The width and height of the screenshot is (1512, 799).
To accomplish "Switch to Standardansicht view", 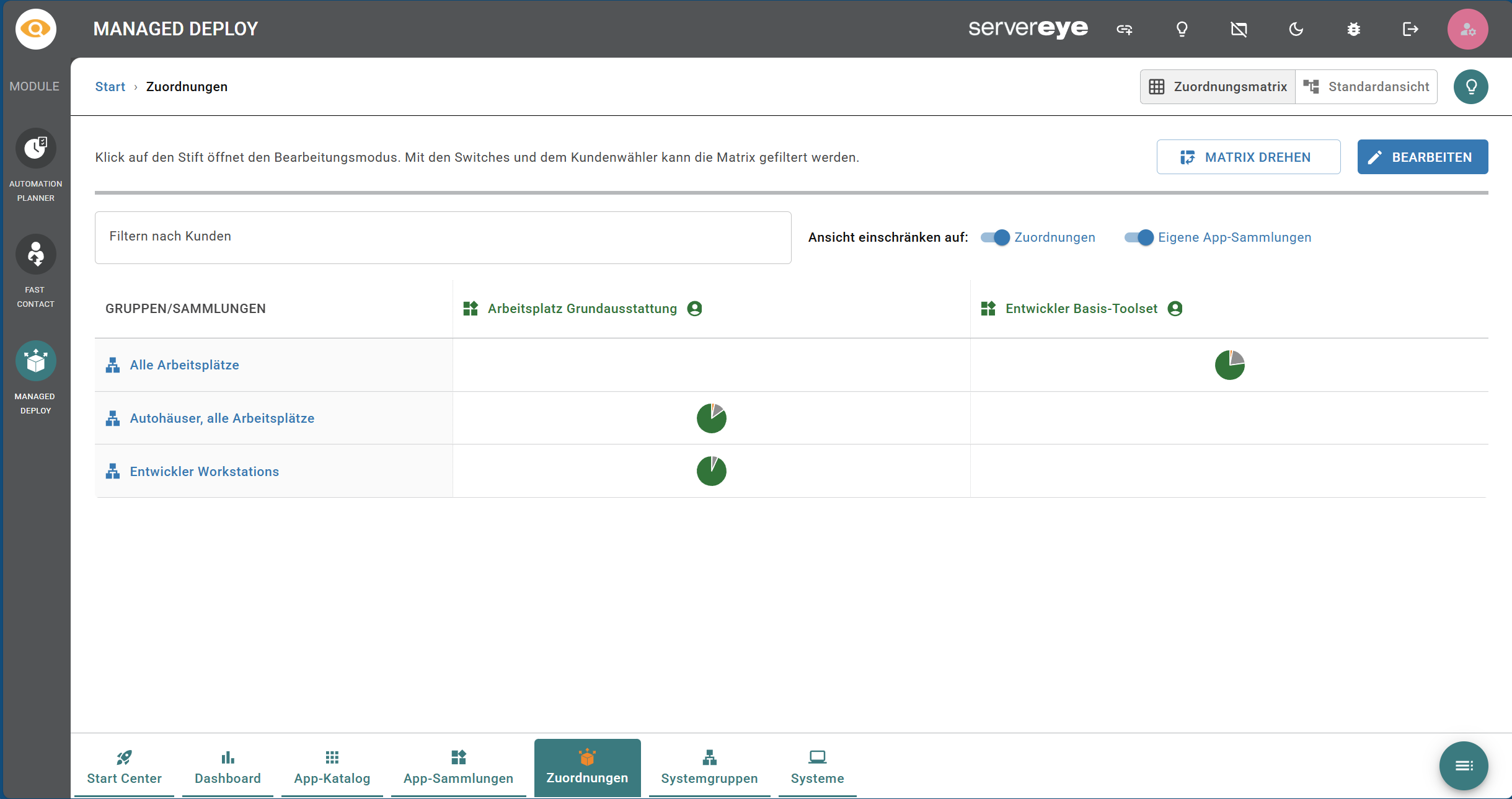I will point(1366,87).
